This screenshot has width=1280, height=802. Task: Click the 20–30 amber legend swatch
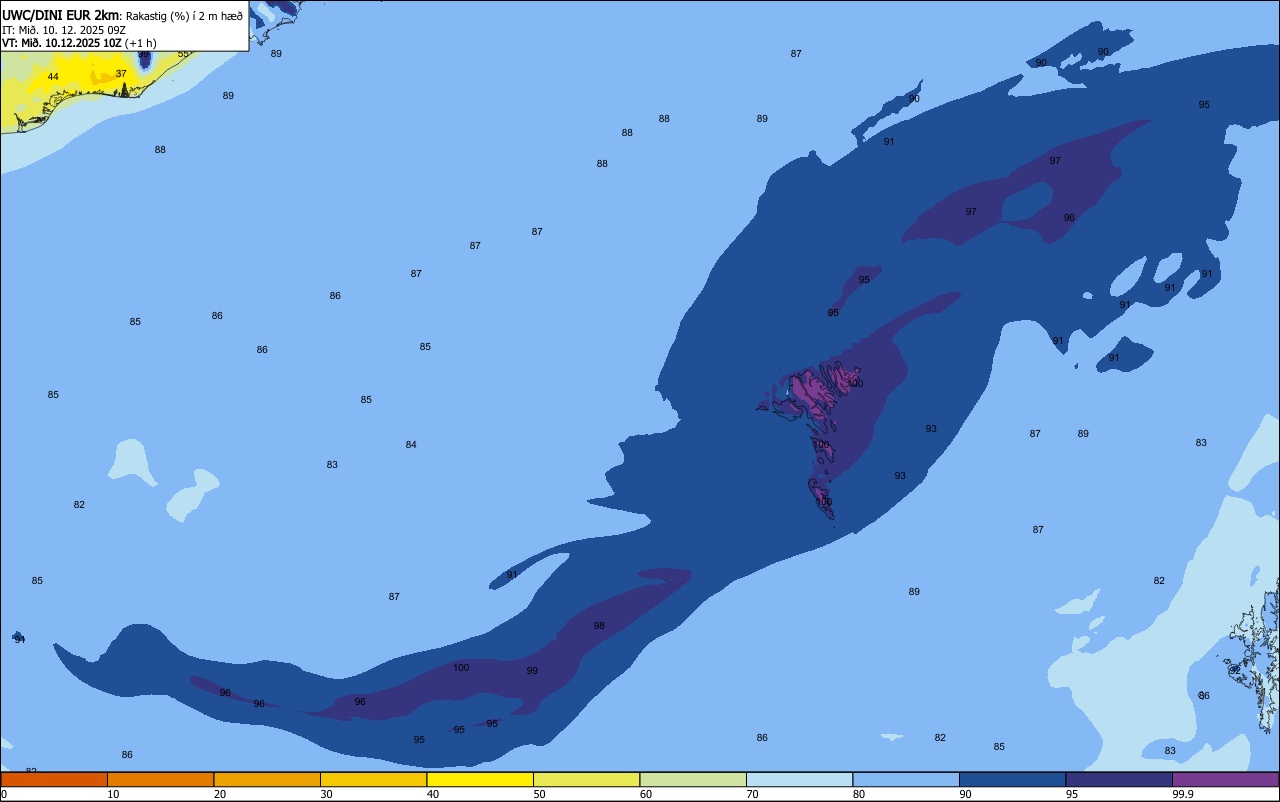pyautogui.click(x=267, y=779)
